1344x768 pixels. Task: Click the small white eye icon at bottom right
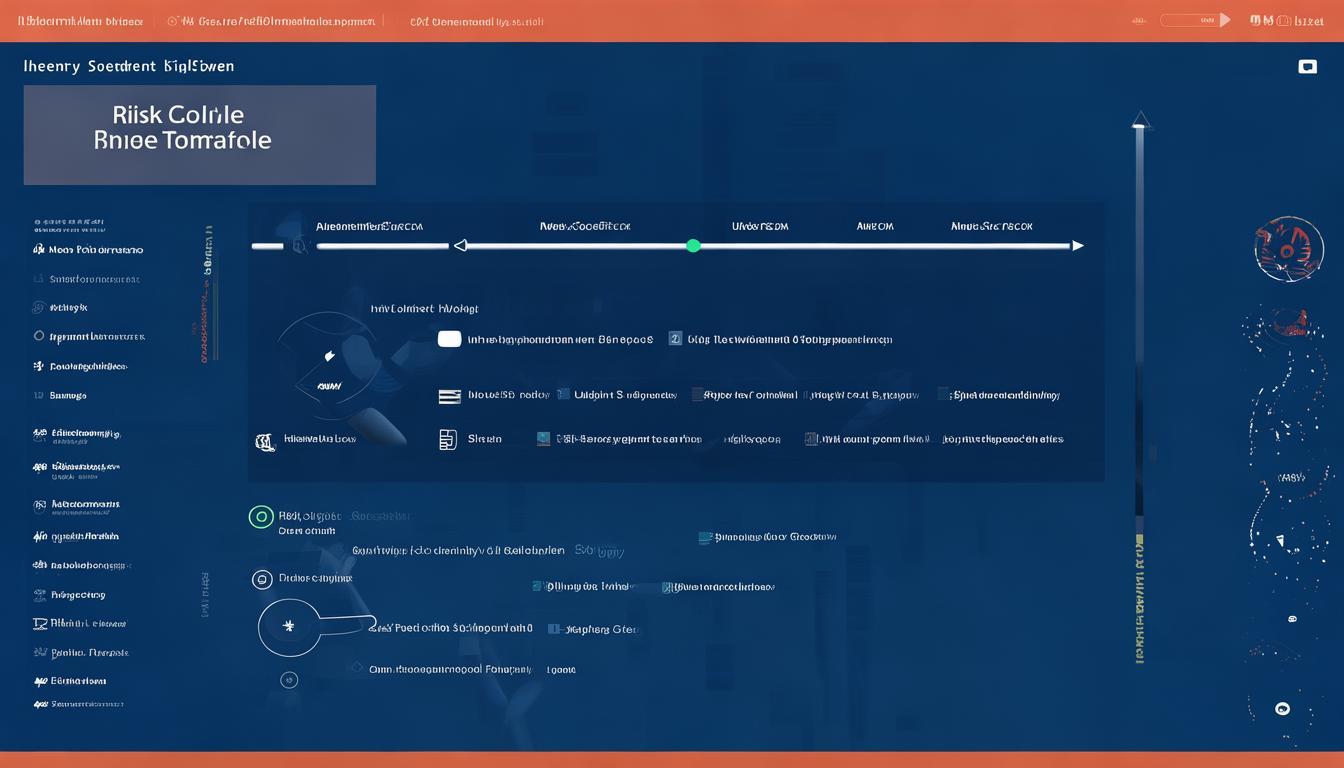pyautogui.click(x=1282, y=709)
